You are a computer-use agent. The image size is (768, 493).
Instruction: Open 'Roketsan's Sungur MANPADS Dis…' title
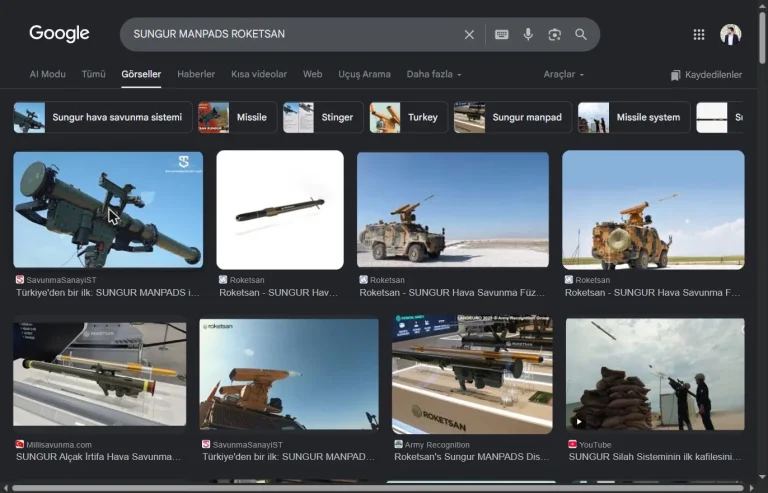pyautogui.click(x=472, y=457)
